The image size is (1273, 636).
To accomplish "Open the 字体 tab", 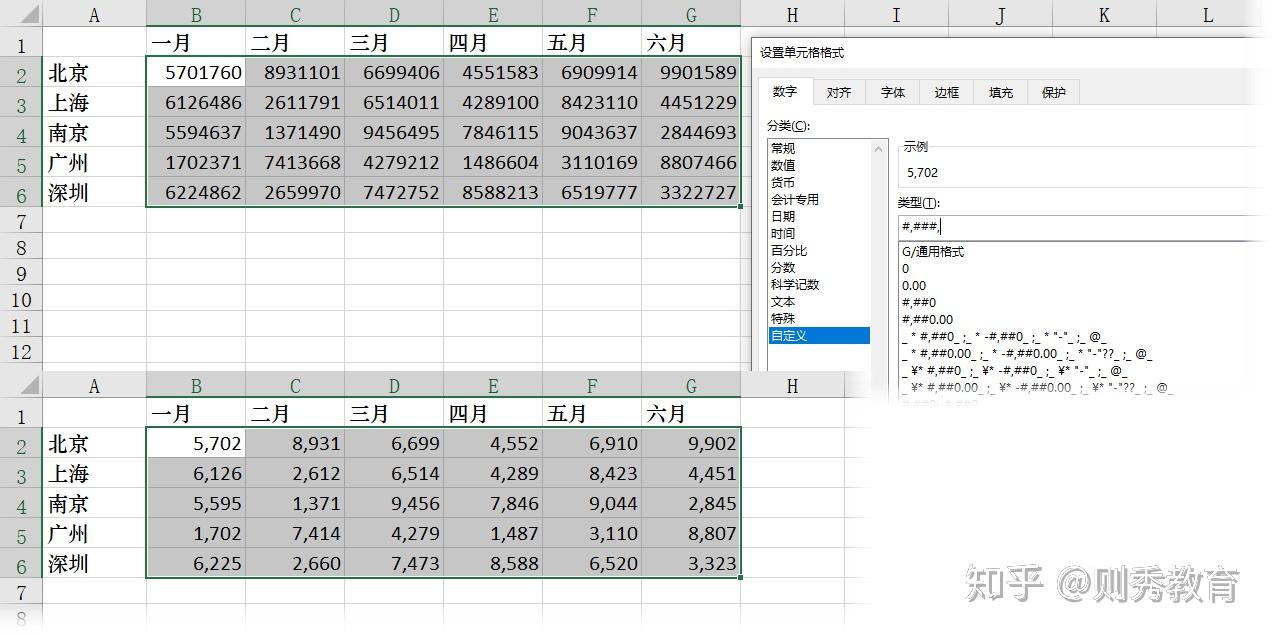I will (x=893, y=92).
